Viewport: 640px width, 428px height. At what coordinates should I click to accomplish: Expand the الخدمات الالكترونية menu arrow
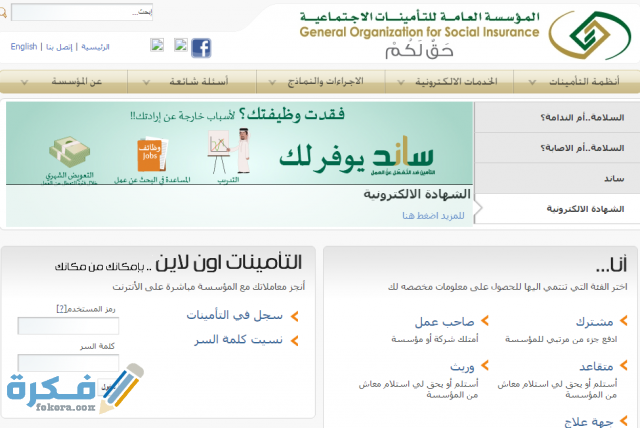tap(401, 82)
